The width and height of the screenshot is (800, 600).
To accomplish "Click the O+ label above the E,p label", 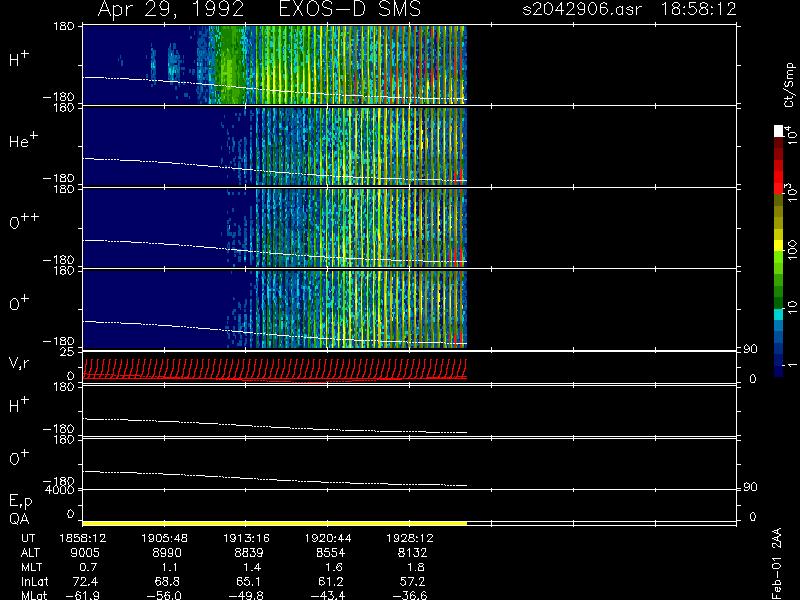I will coord(19,458).
